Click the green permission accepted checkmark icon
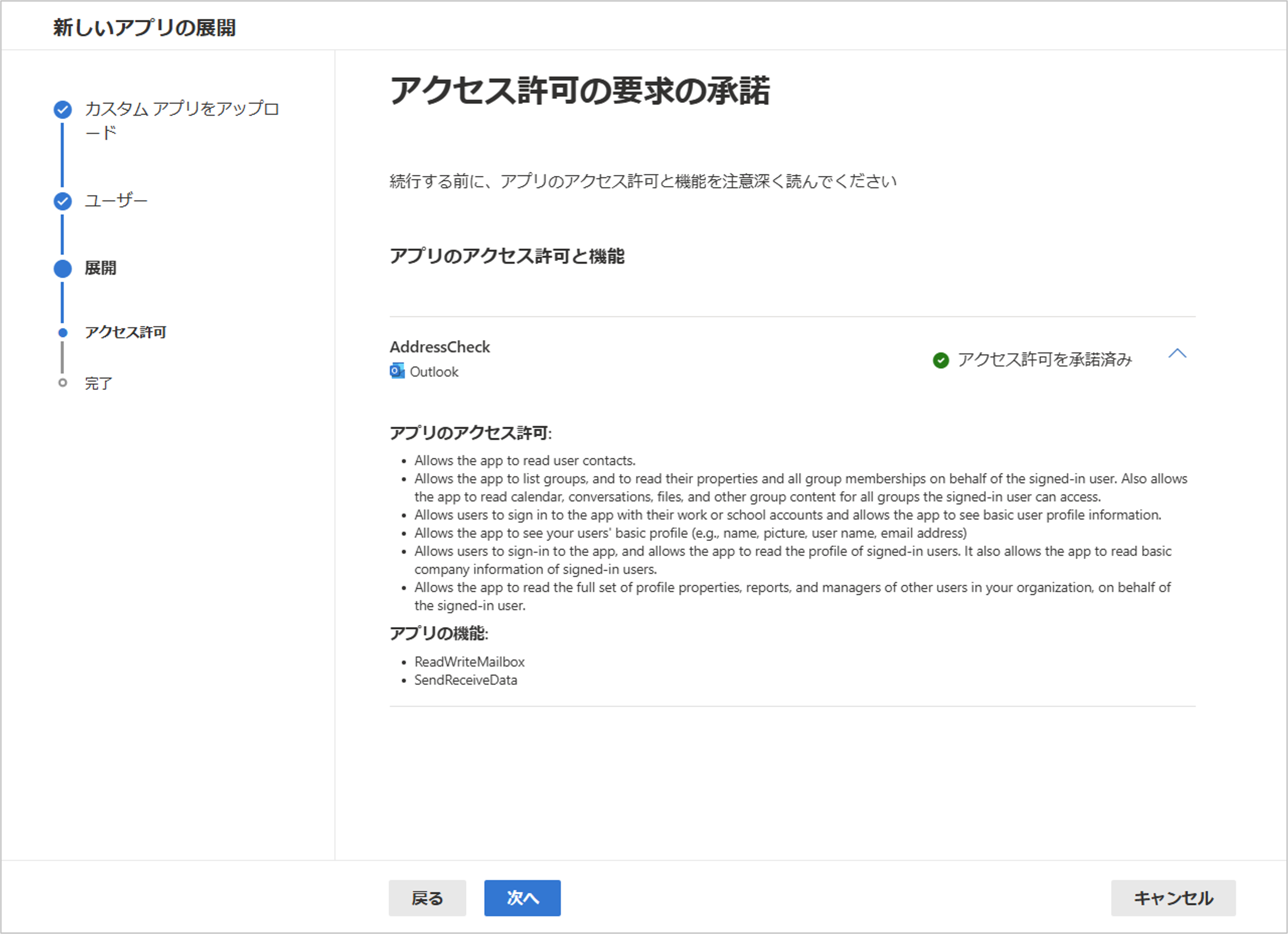Viewport: 1288px width, 934px height. (940, 359)
